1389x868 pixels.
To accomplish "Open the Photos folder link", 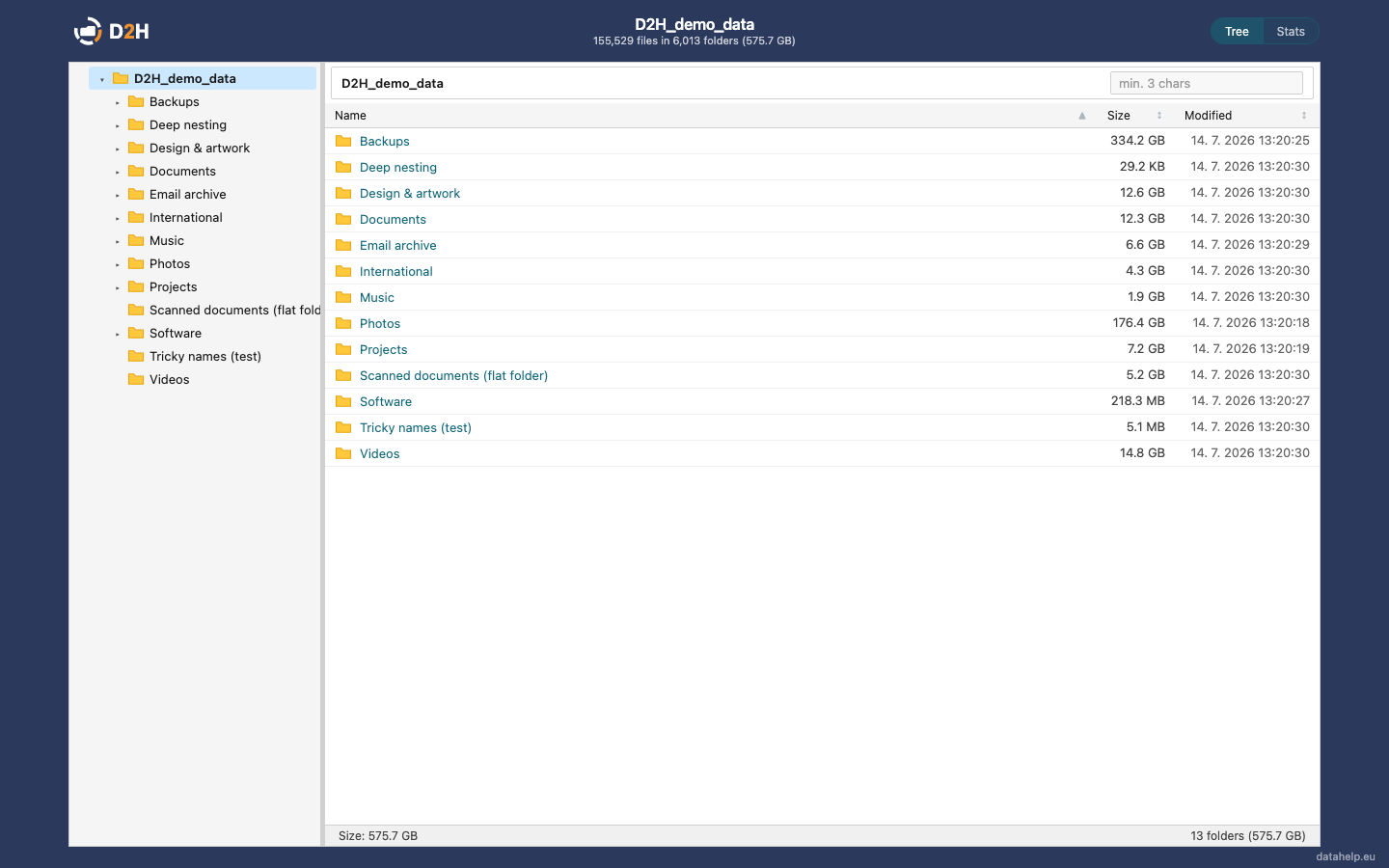I will coord(380,323).
